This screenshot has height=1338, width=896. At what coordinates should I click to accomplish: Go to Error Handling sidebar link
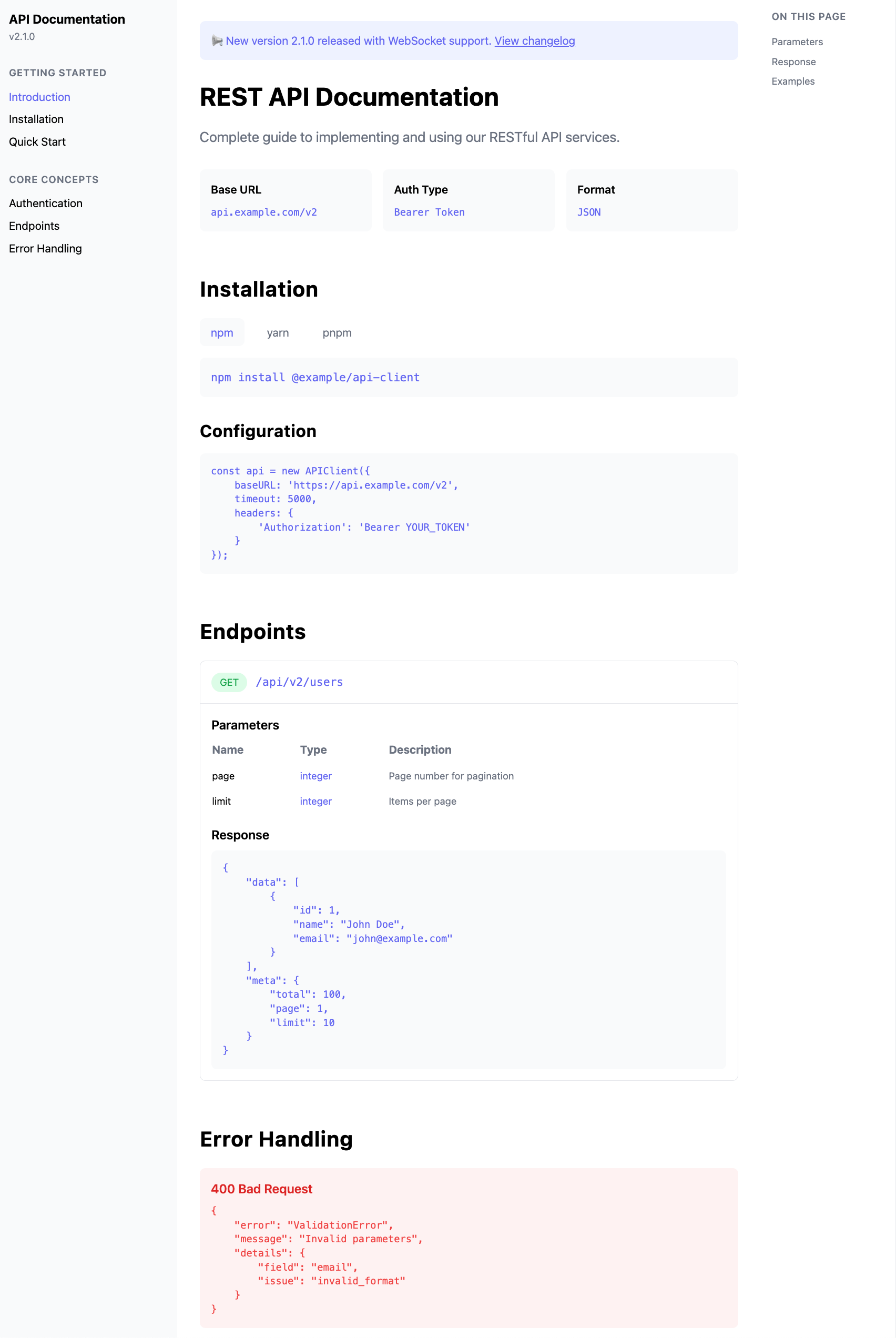[x=45, y=248]
